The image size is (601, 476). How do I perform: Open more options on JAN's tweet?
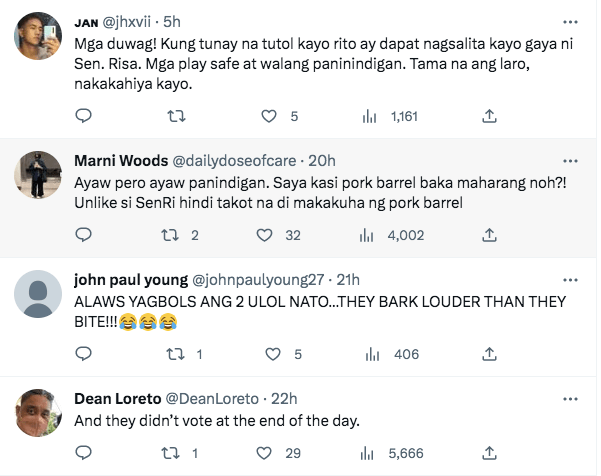(570, 22)
